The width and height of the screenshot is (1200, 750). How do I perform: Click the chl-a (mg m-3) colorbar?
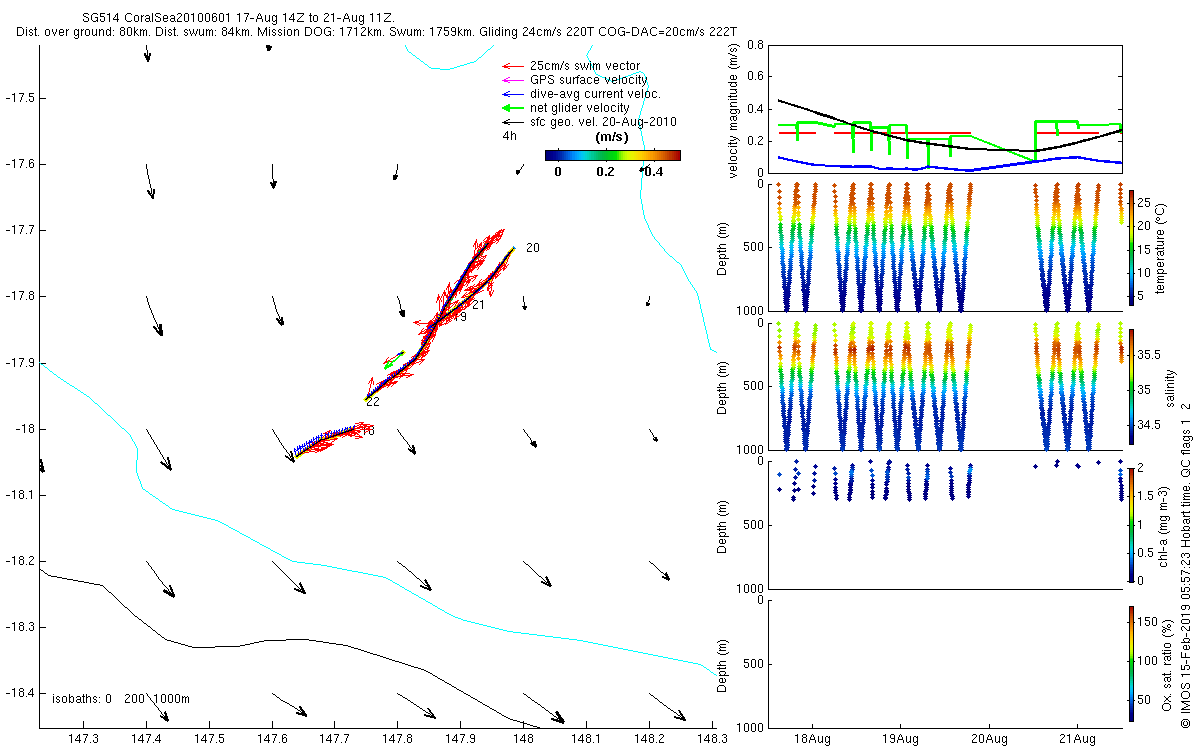point(1131,524)
